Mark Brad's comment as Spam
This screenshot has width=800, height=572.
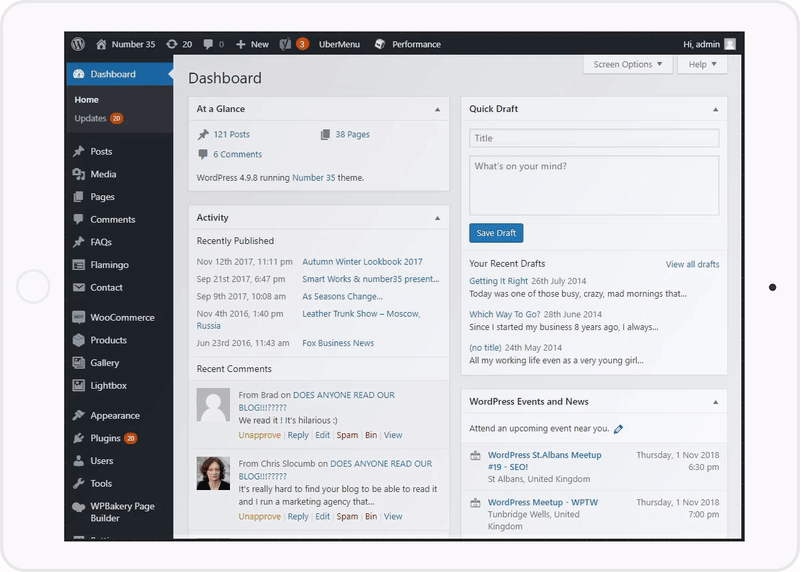(x=347, y=435)
